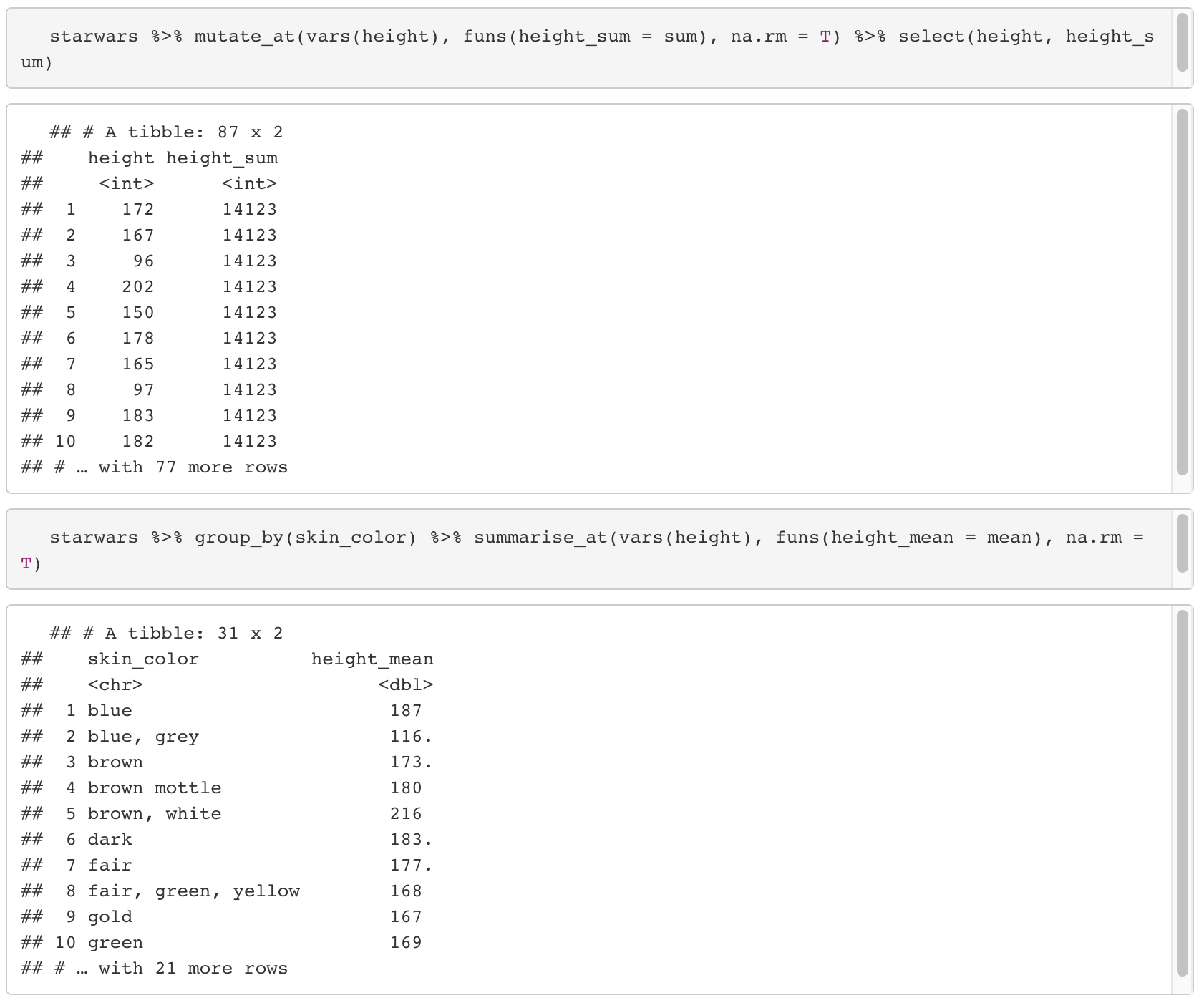The image size is (1204, 1008).
Task: Click 14123 in the row with height 167
Action: click(x=250, y=236)
